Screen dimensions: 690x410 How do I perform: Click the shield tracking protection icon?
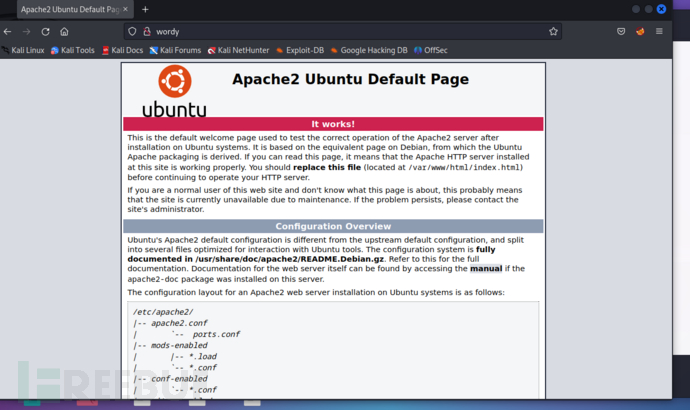click(x=132, y=31)
